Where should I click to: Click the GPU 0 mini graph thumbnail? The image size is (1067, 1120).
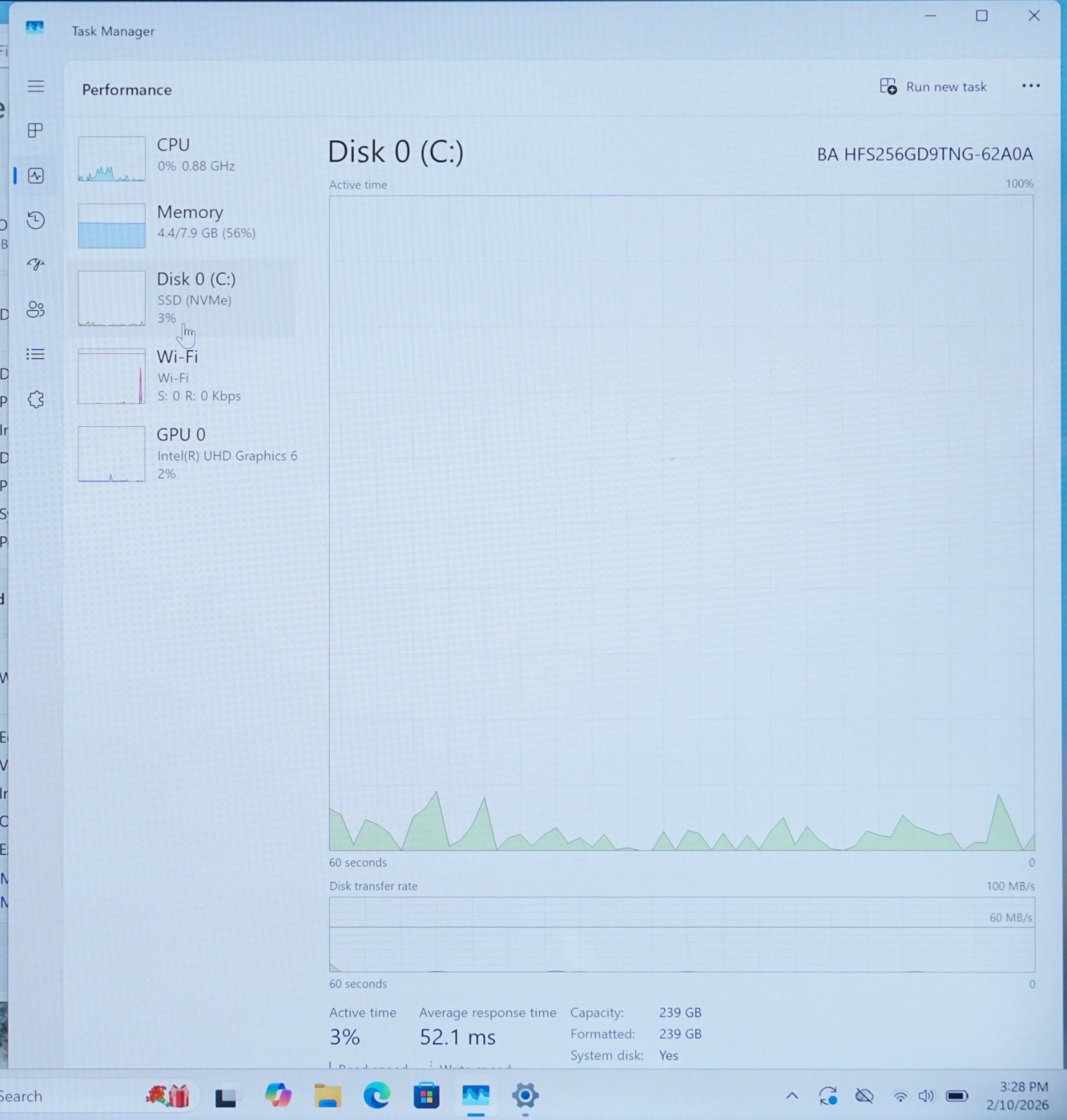tap(111, 454)
